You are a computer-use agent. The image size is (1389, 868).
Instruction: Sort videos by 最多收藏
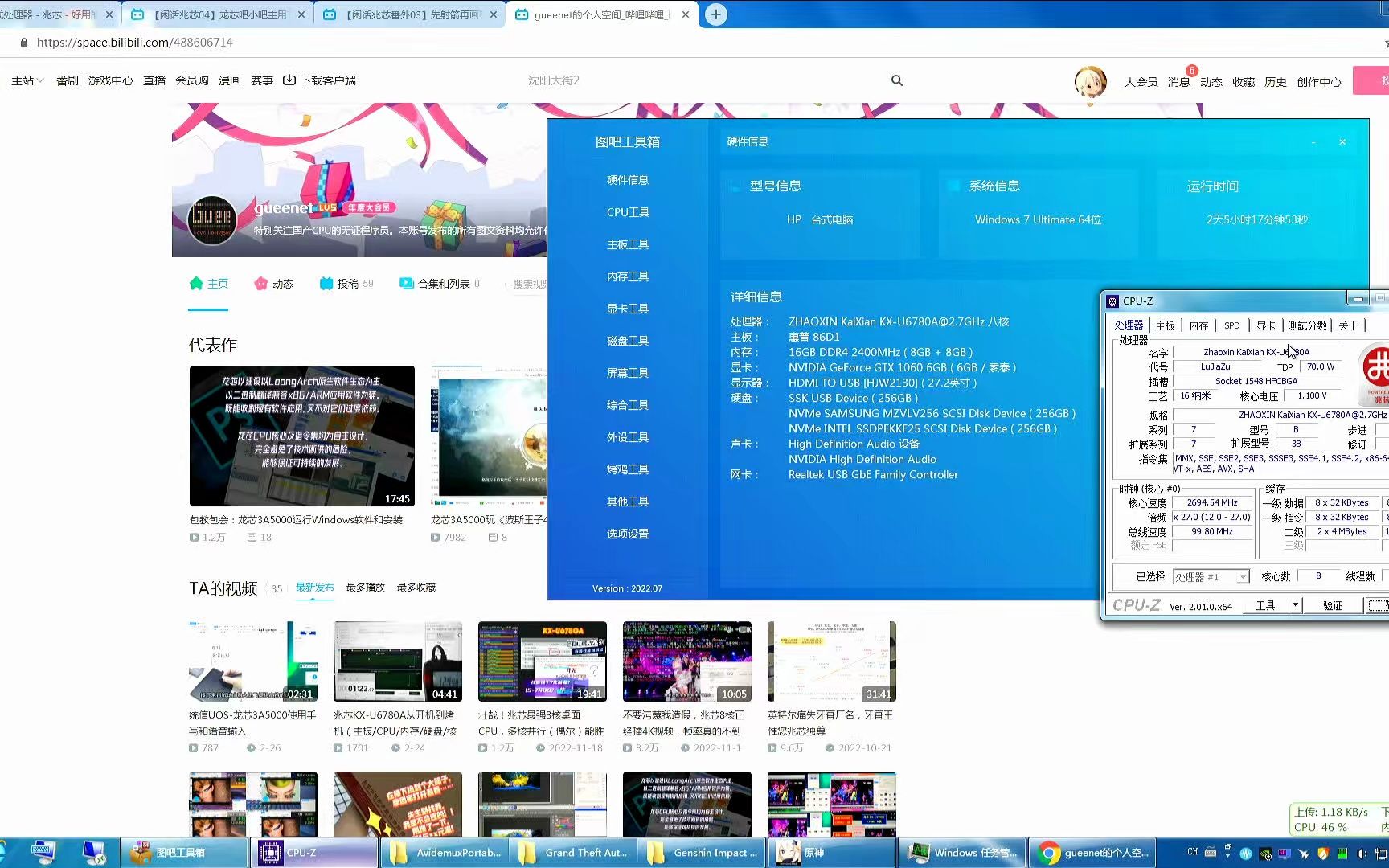pyautogui.click(x=416, y=588)
